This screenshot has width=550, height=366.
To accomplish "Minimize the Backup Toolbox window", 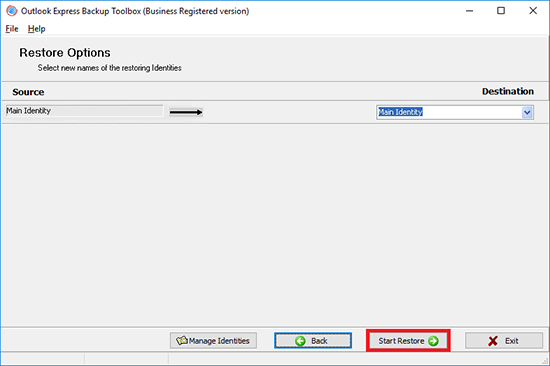I will pos(469,11).
